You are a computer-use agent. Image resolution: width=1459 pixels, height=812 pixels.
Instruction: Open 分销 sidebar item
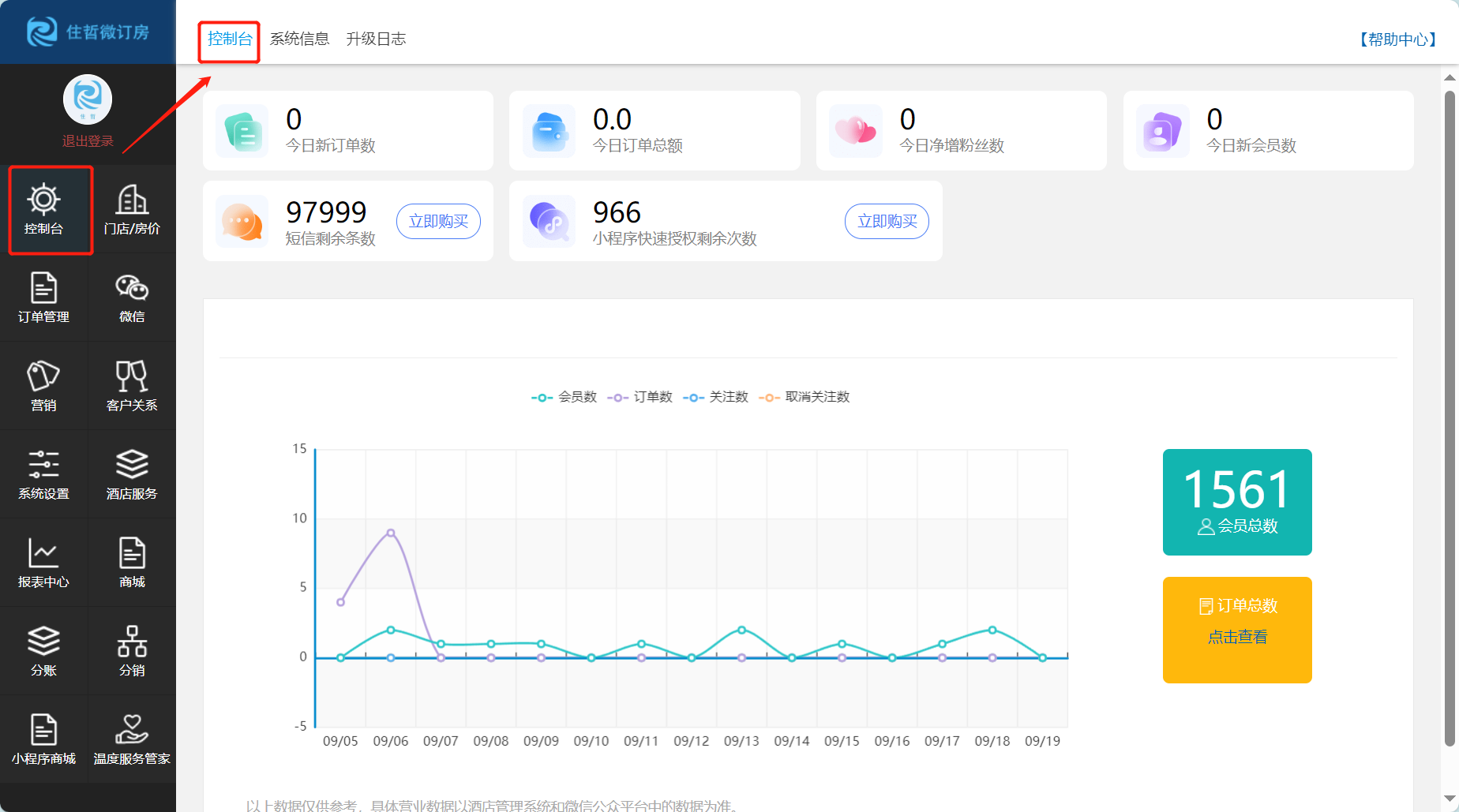pos(132,651)
